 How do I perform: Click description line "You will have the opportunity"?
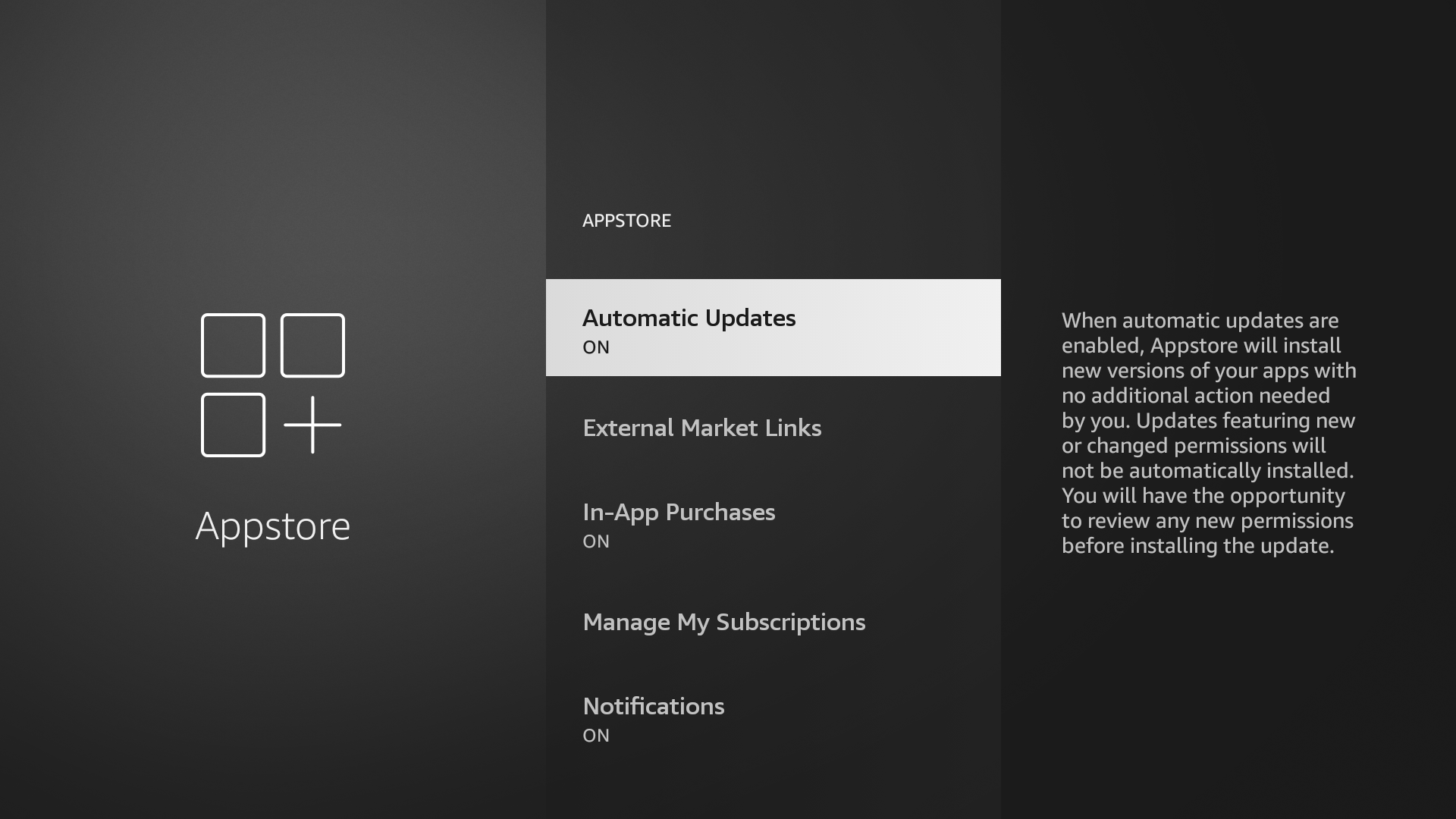click(x=1203, y=496)
